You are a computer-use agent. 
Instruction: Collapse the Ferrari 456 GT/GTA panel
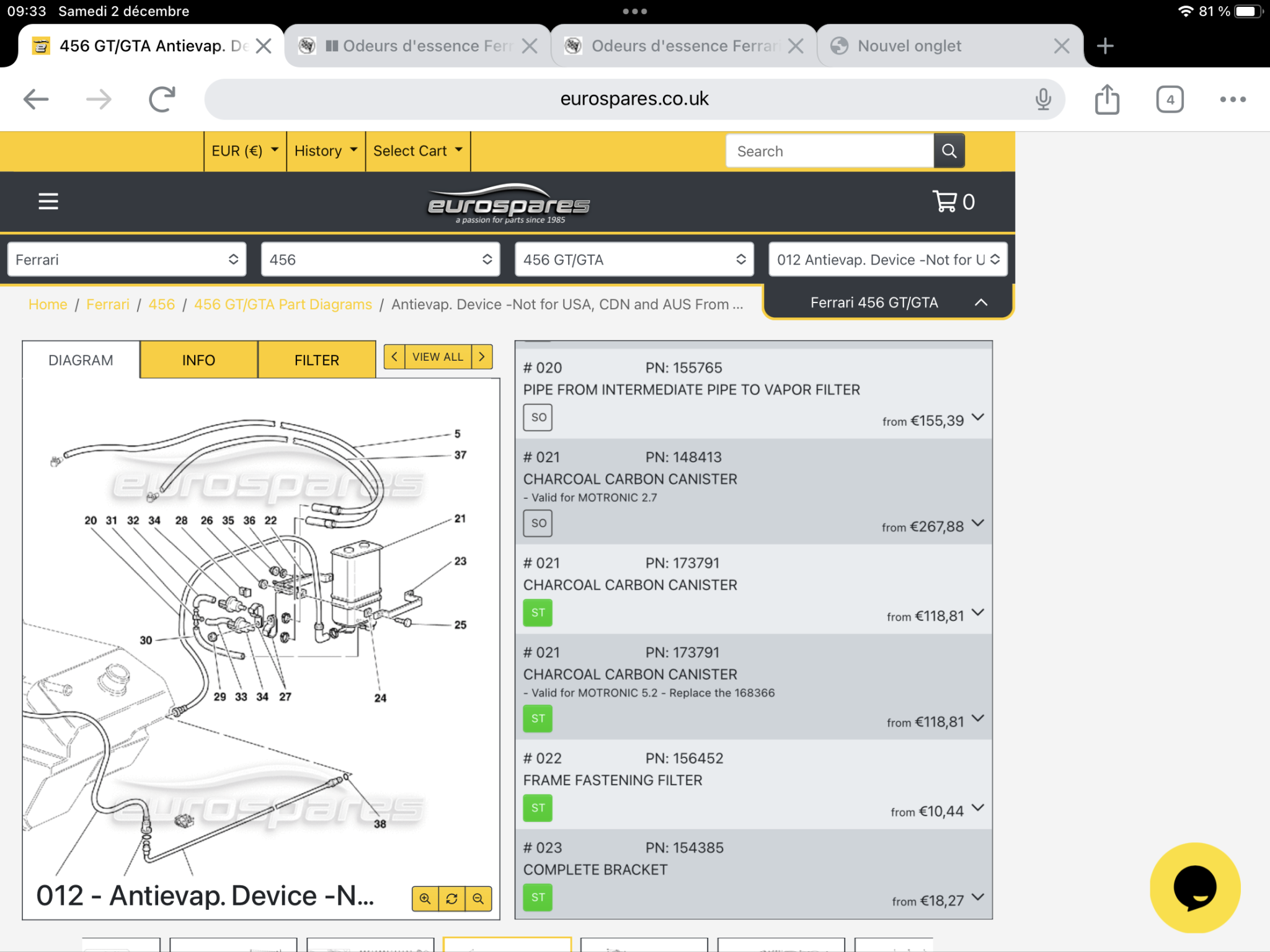coord(980,302)
